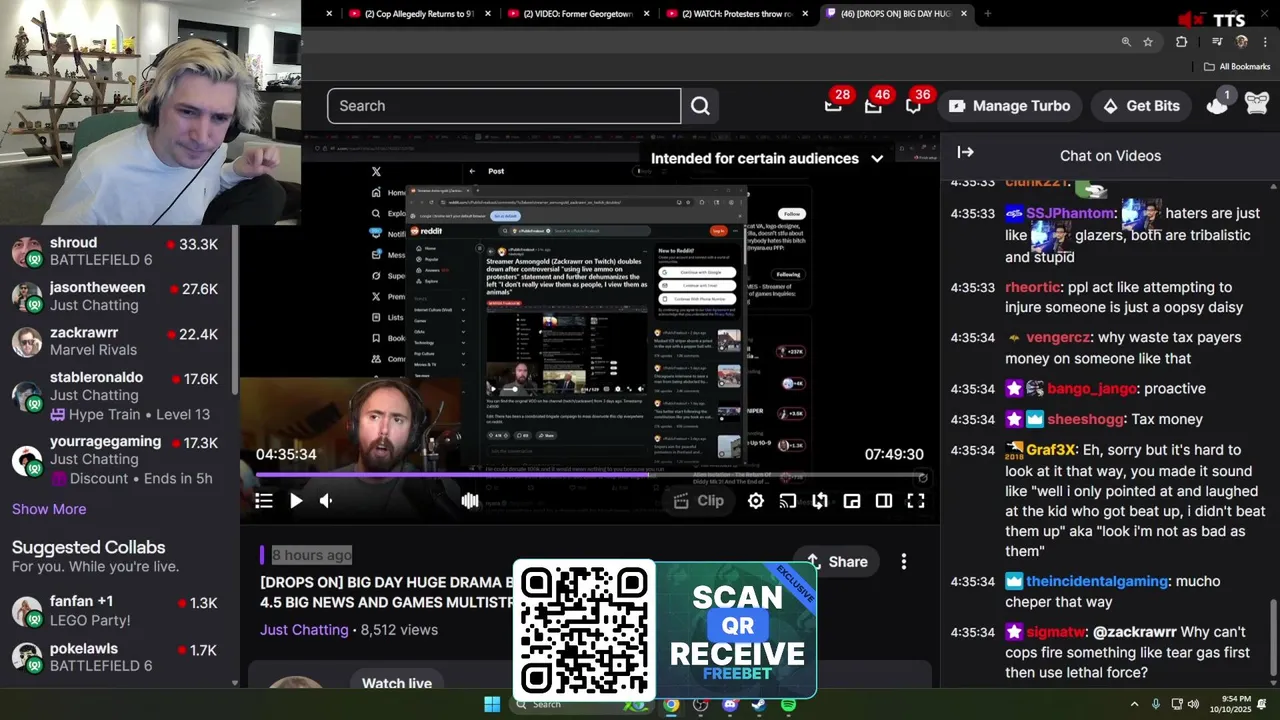Click the Get Bits button
1280x720 pixels.
1141,106
